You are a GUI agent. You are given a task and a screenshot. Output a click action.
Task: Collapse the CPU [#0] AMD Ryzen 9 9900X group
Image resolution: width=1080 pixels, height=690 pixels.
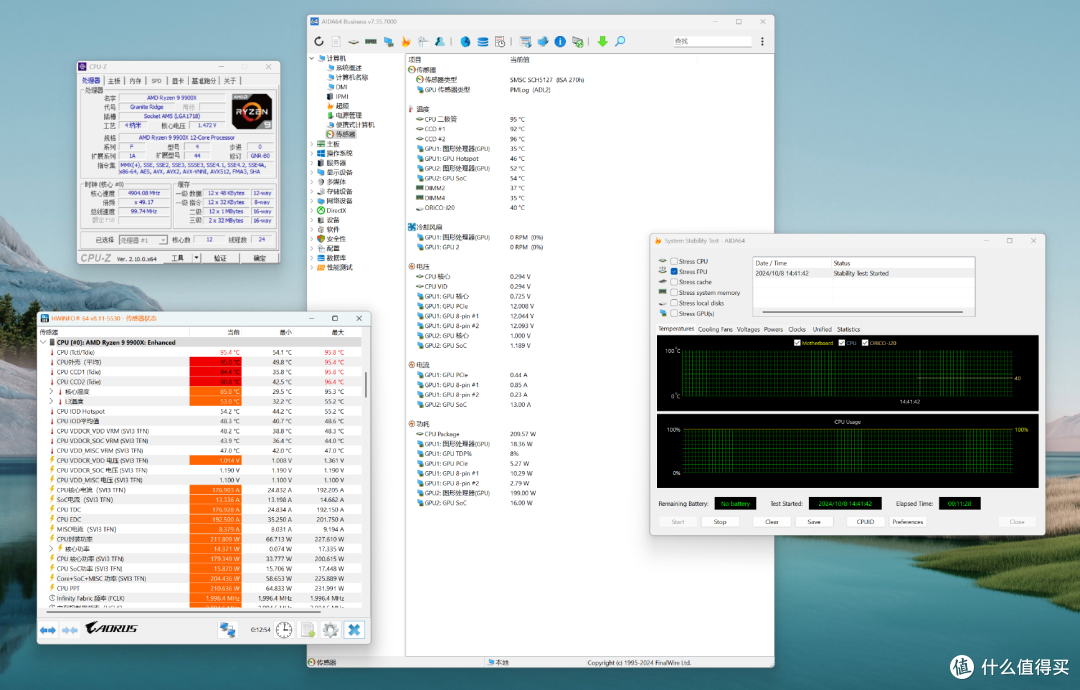tap(43, 342)
